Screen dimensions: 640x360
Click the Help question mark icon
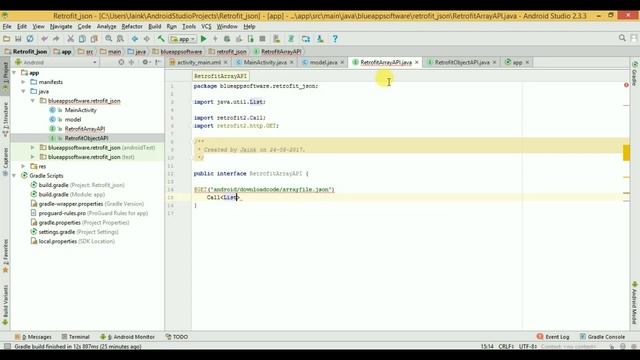335,39
